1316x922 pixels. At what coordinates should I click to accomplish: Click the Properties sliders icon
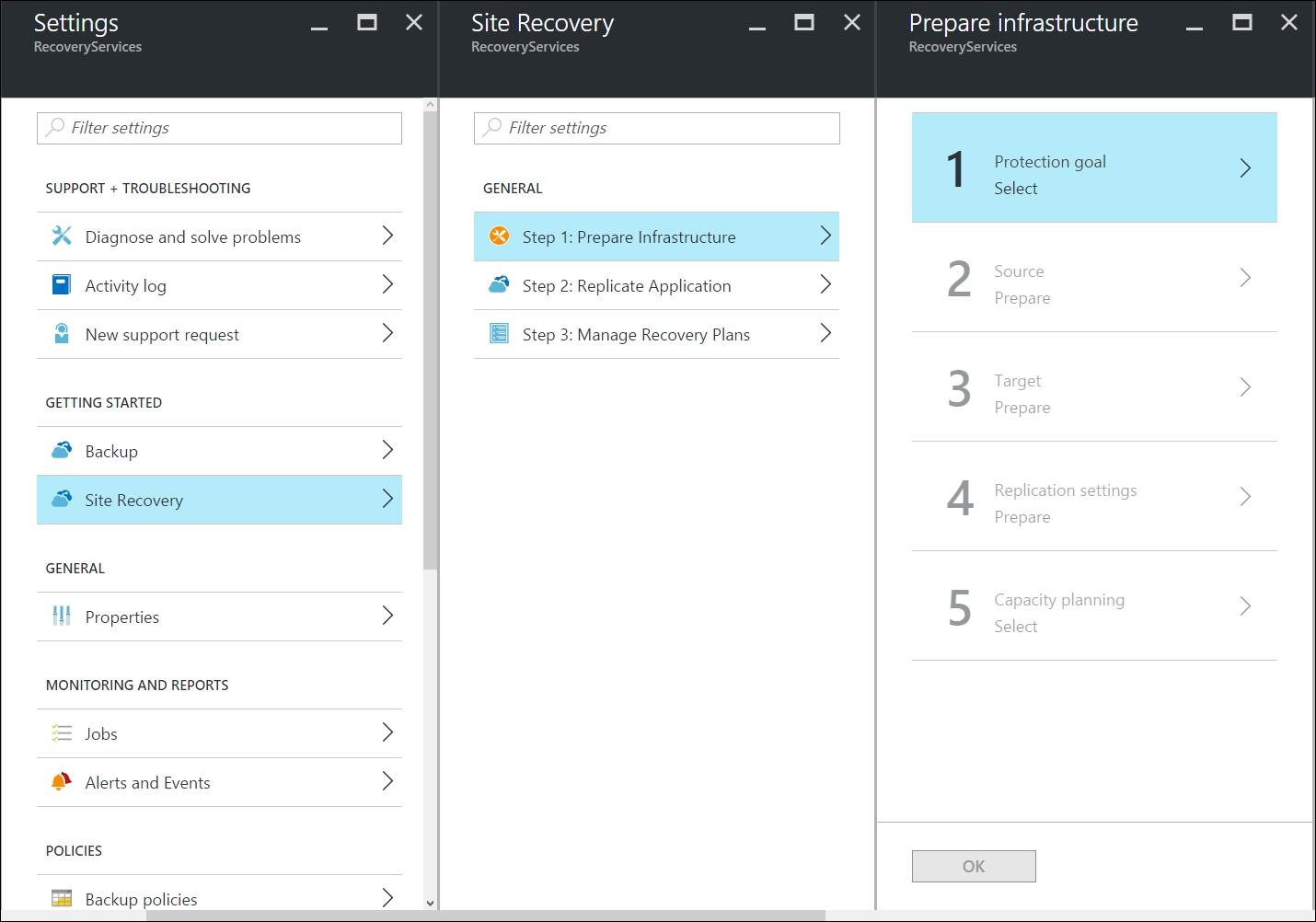pyautogui.click(x=62, y=617)
